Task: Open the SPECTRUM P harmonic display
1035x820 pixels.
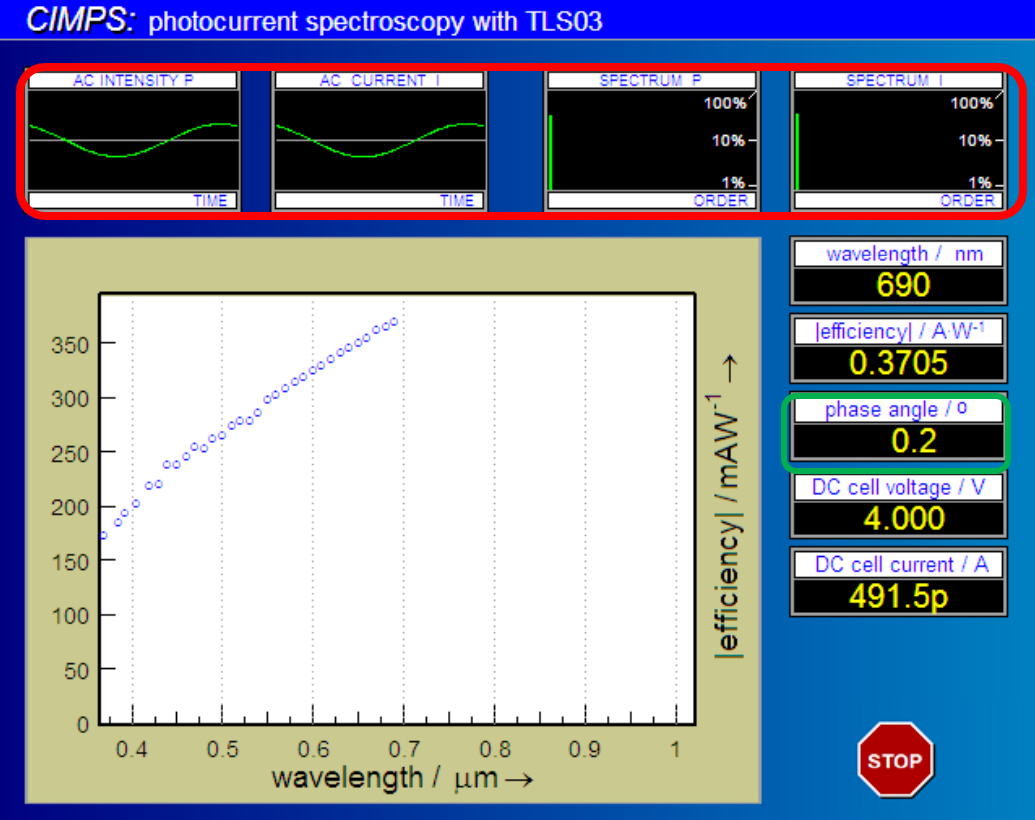Action: click(x=652, y=140)
